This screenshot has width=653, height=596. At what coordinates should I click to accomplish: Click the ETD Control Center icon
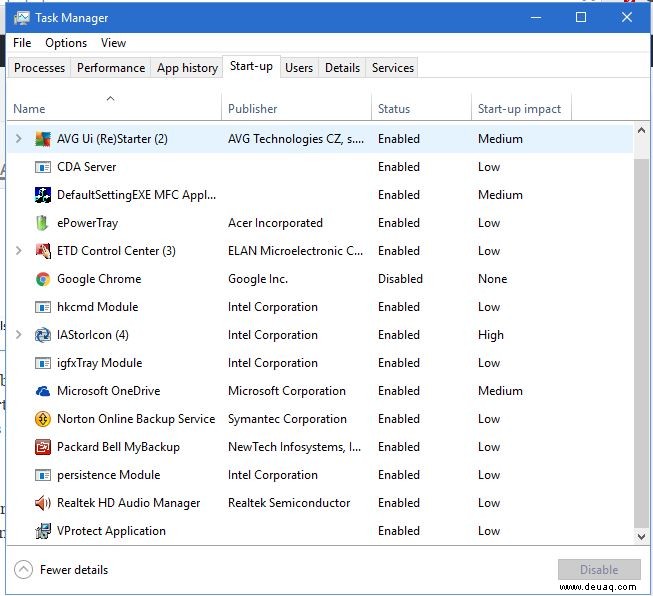click(42, 251)
